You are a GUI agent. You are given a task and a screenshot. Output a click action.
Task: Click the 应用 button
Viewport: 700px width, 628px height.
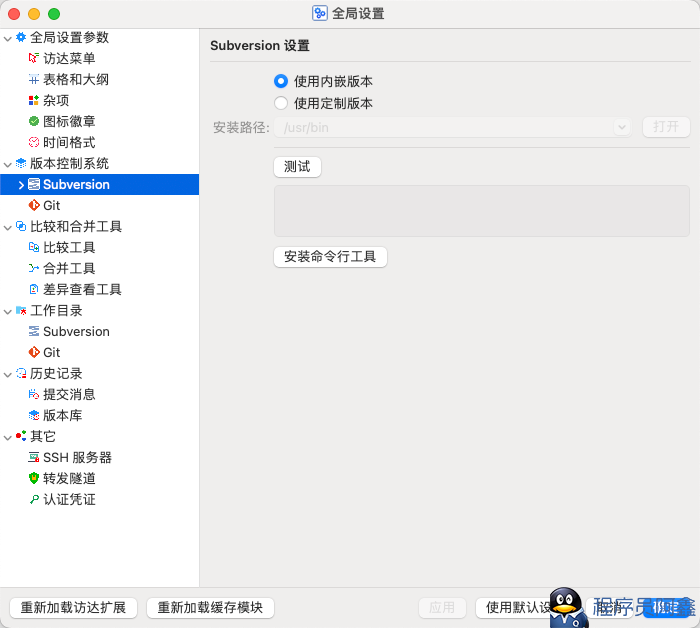point(442,607)
